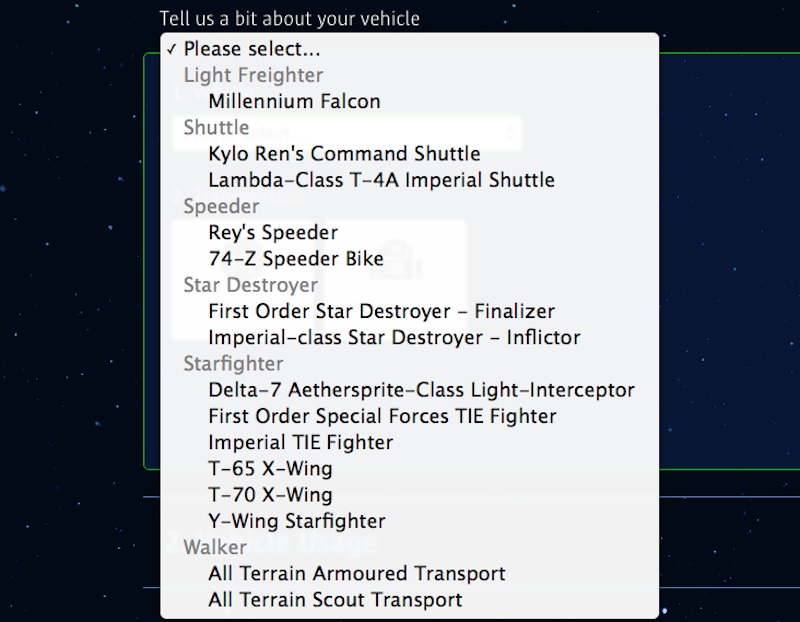Image resolution: width=800 pixels, height=622 pixels.
Task: Select First Order Star Destroyer - Finalizer
Action: point(380,311)
